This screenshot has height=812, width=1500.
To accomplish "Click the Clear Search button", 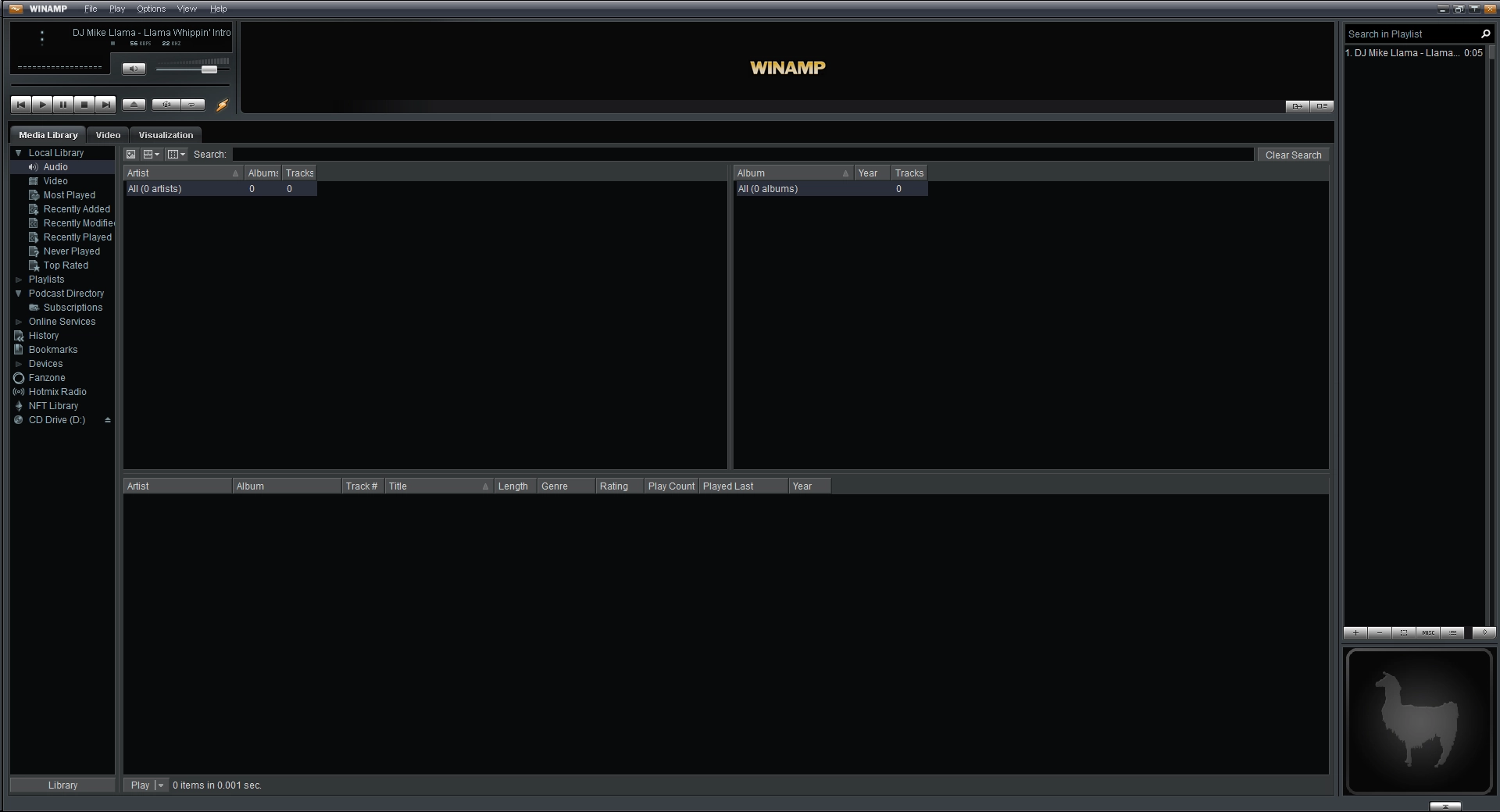I will click(1293, 155).
